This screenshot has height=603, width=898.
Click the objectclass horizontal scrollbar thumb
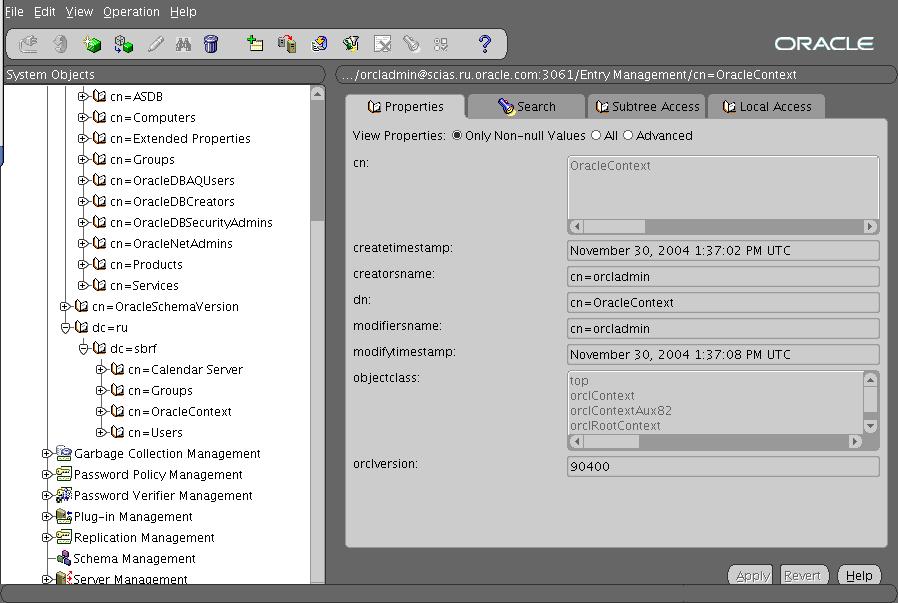point(611,442)
